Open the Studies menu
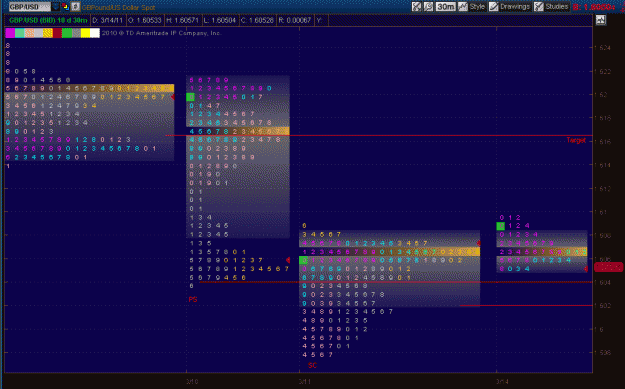 point(552,7)
